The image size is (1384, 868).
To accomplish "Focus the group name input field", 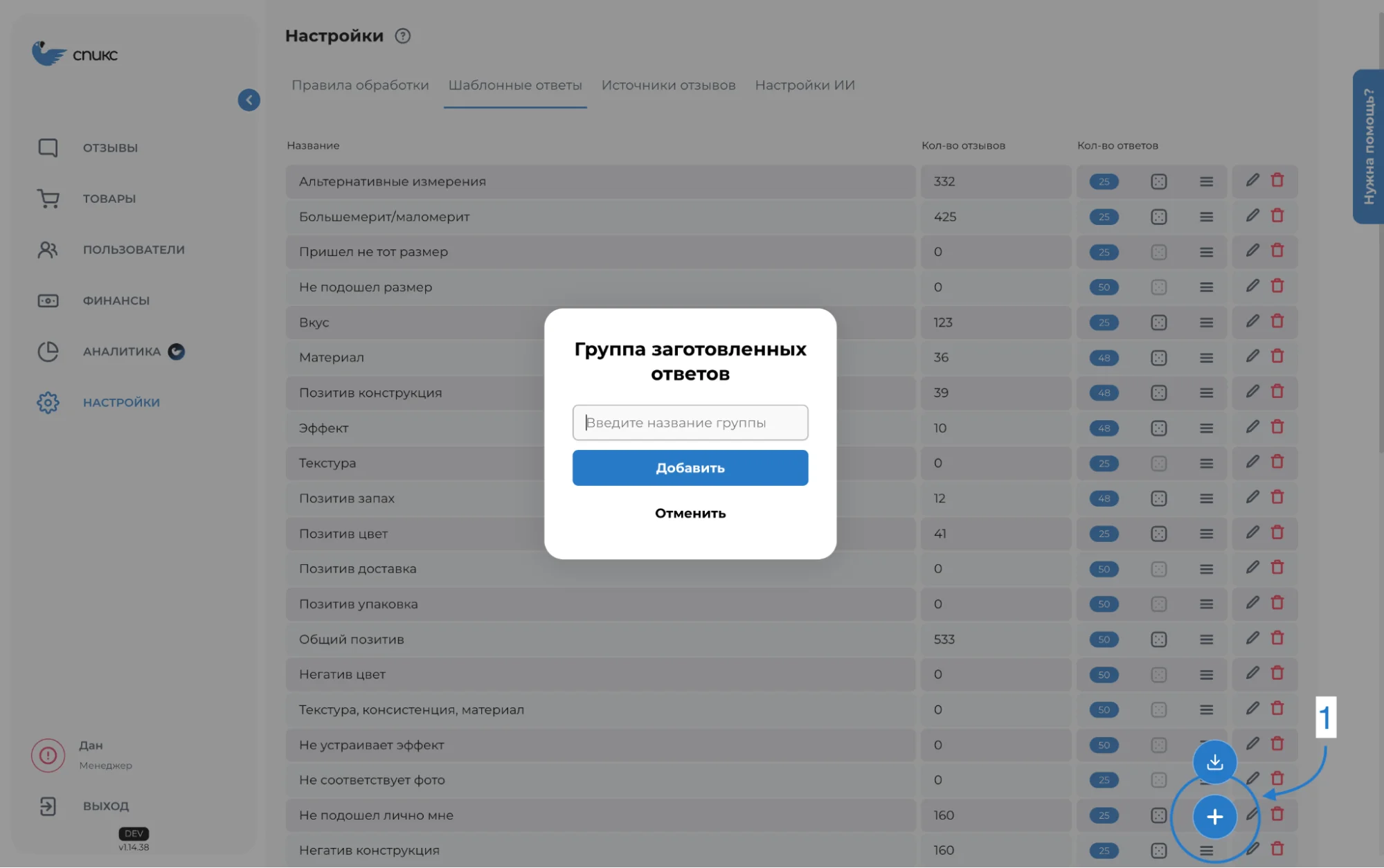I will [690, 422].
